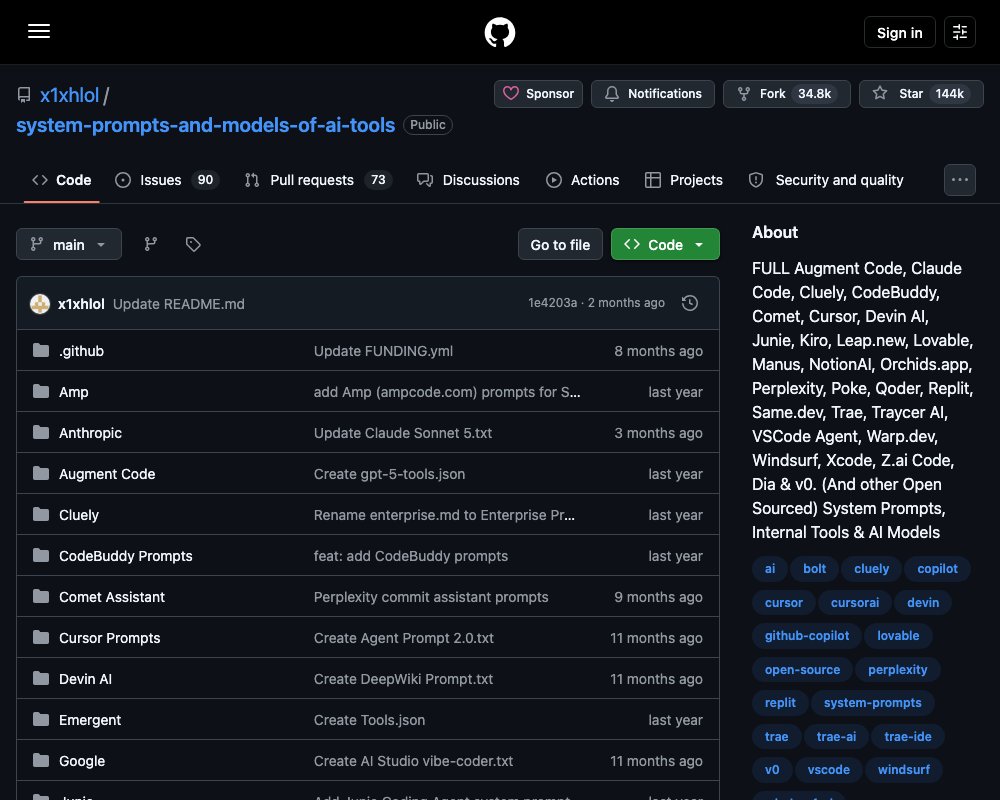Open the hamburger navigation menu
The height and width of the screenshot is (800, 1000).
[39, 31]
